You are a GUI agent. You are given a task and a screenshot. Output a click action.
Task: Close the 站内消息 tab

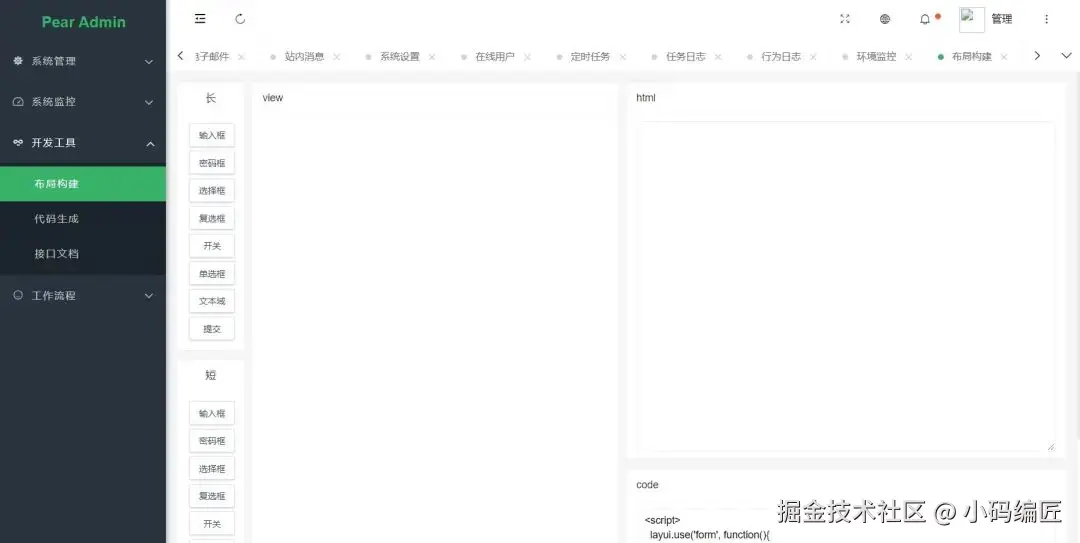(x=337, y=57)
